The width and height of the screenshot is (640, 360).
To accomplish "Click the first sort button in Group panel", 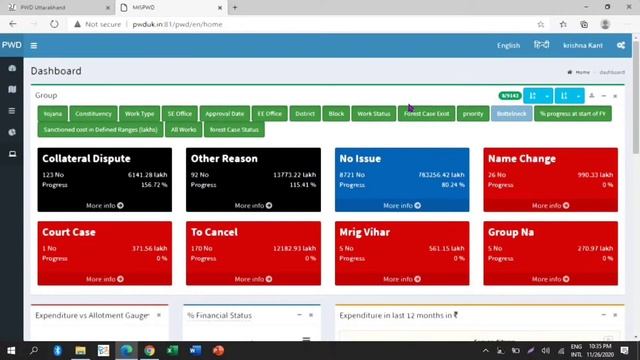I will (533, 96).
